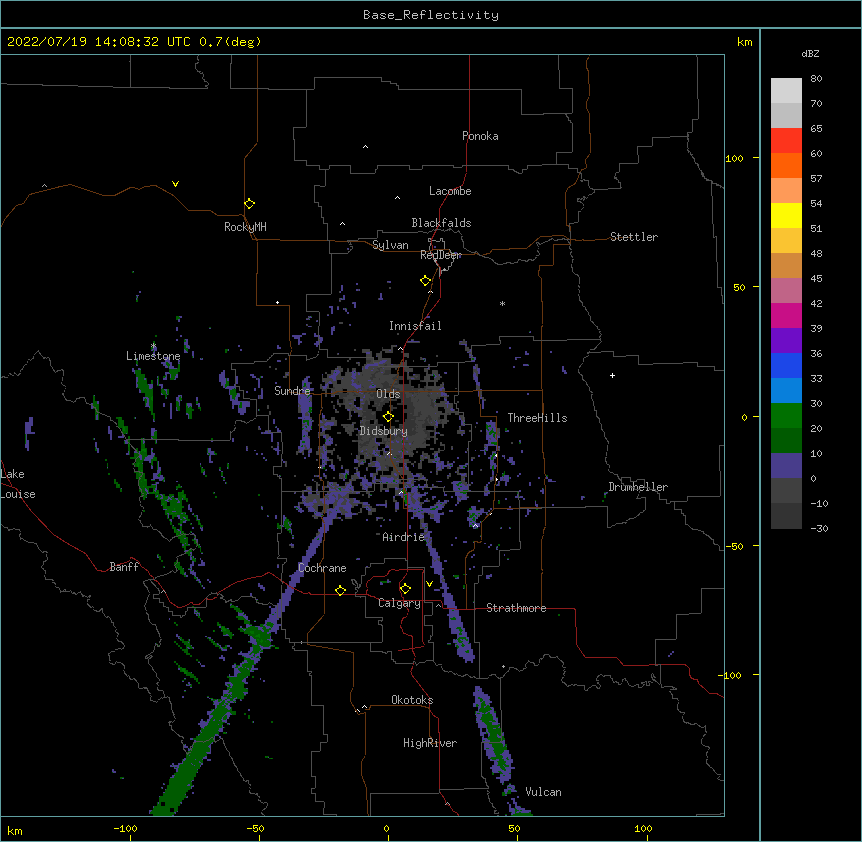Viewport: 862px width, 842px height.
Task: Click the RockyMH label
Action: (x=245, y=227)
